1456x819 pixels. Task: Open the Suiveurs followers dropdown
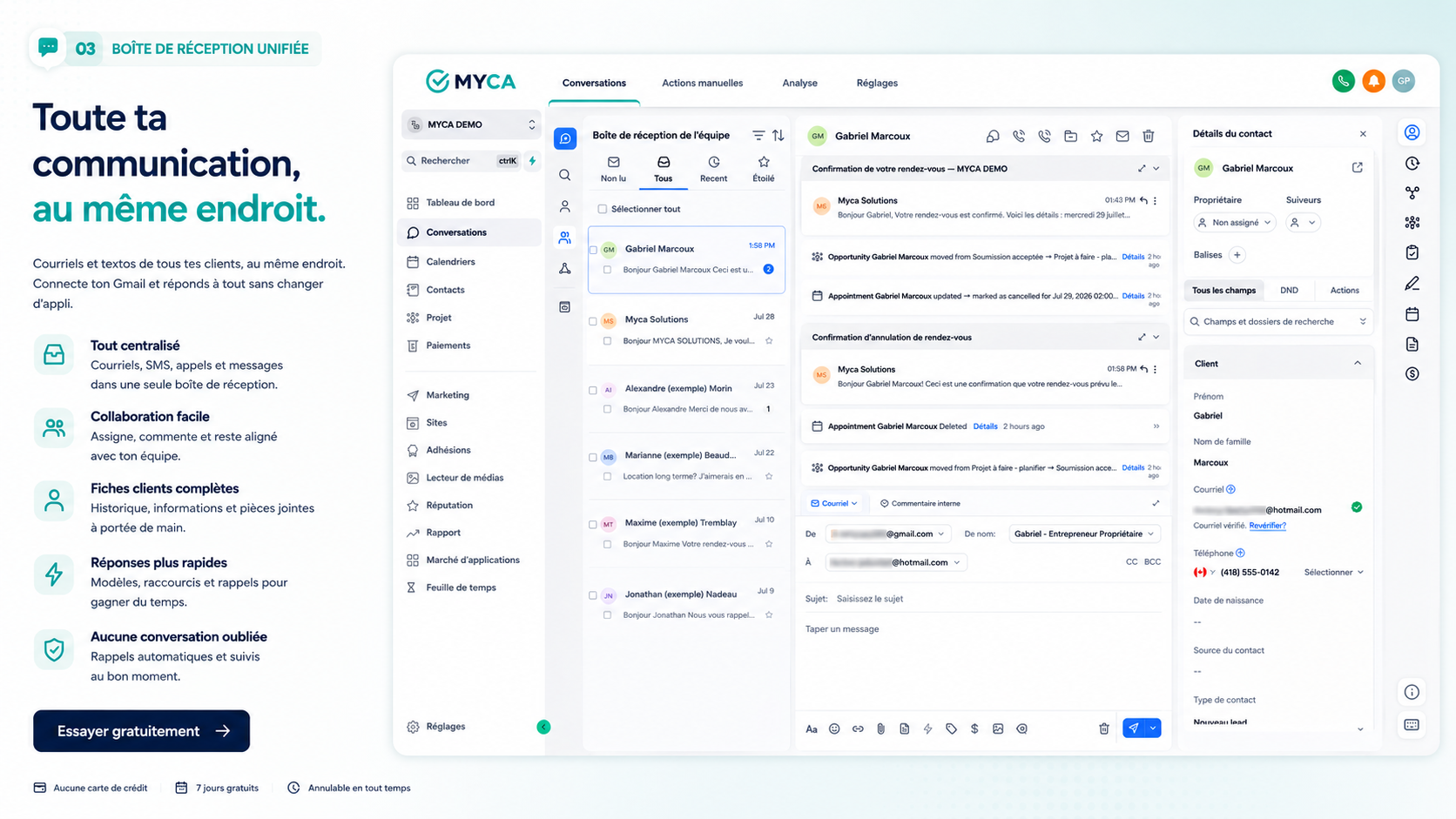[x=1303, y=223]
